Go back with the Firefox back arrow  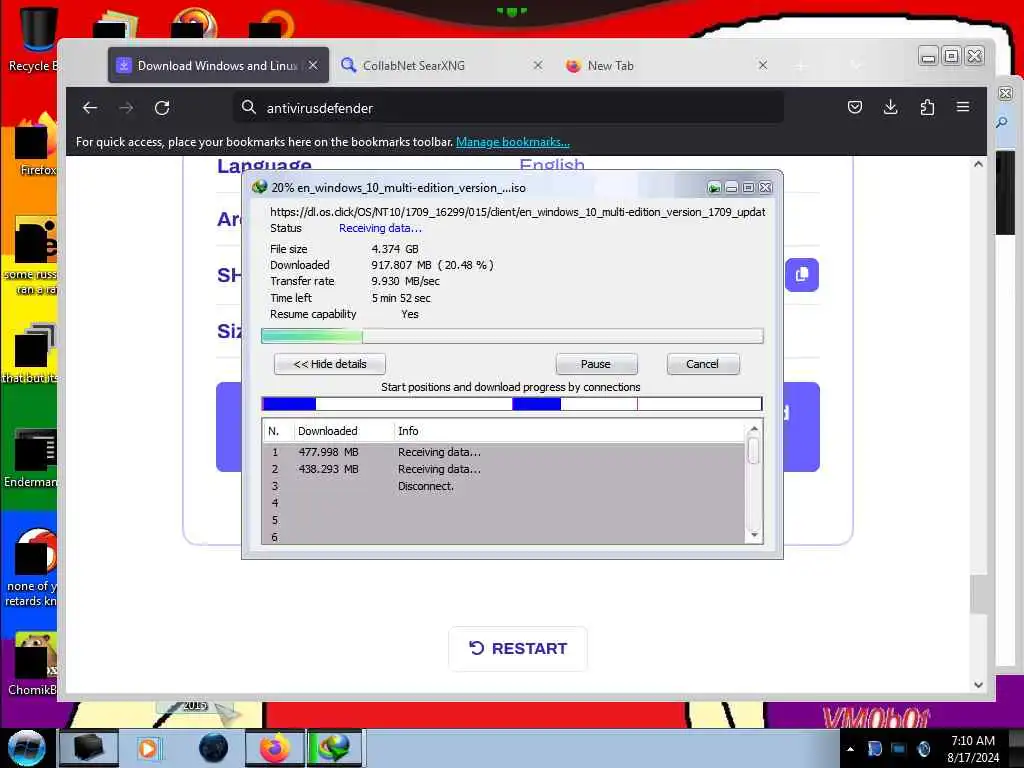click(x=89, y=108)
